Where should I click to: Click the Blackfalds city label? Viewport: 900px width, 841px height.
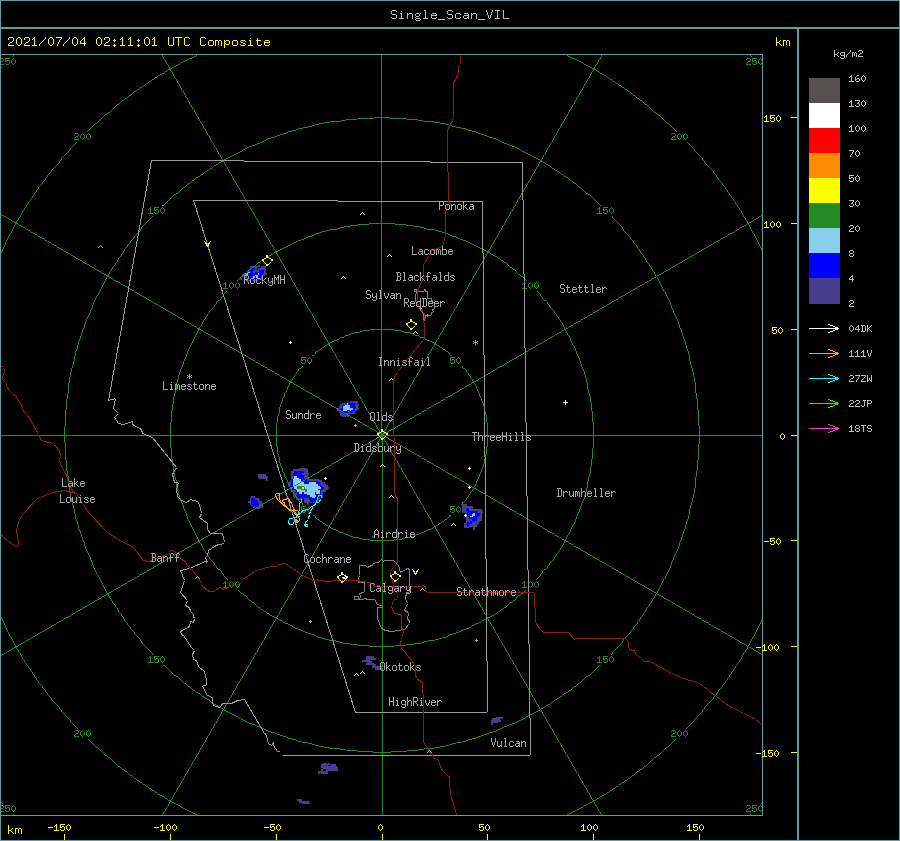pyautogui.click(x=425, y=277)
